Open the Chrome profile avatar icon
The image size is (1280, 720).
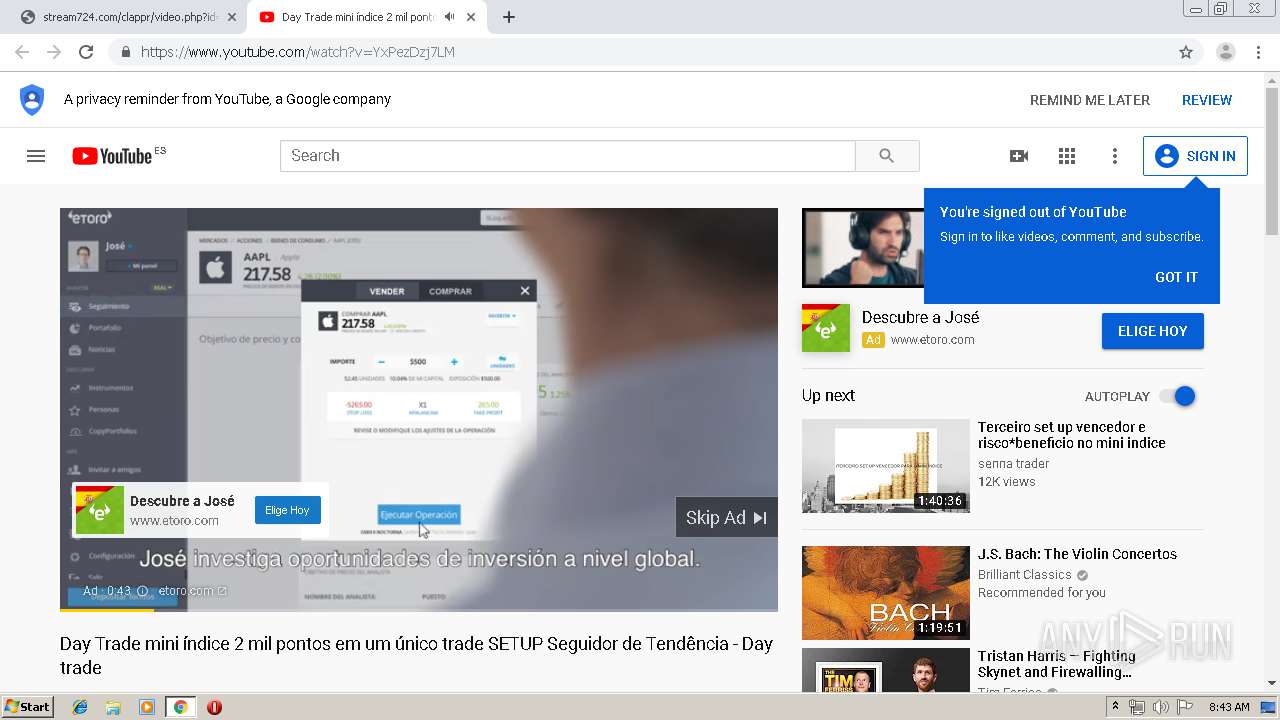pos(1225,52)
